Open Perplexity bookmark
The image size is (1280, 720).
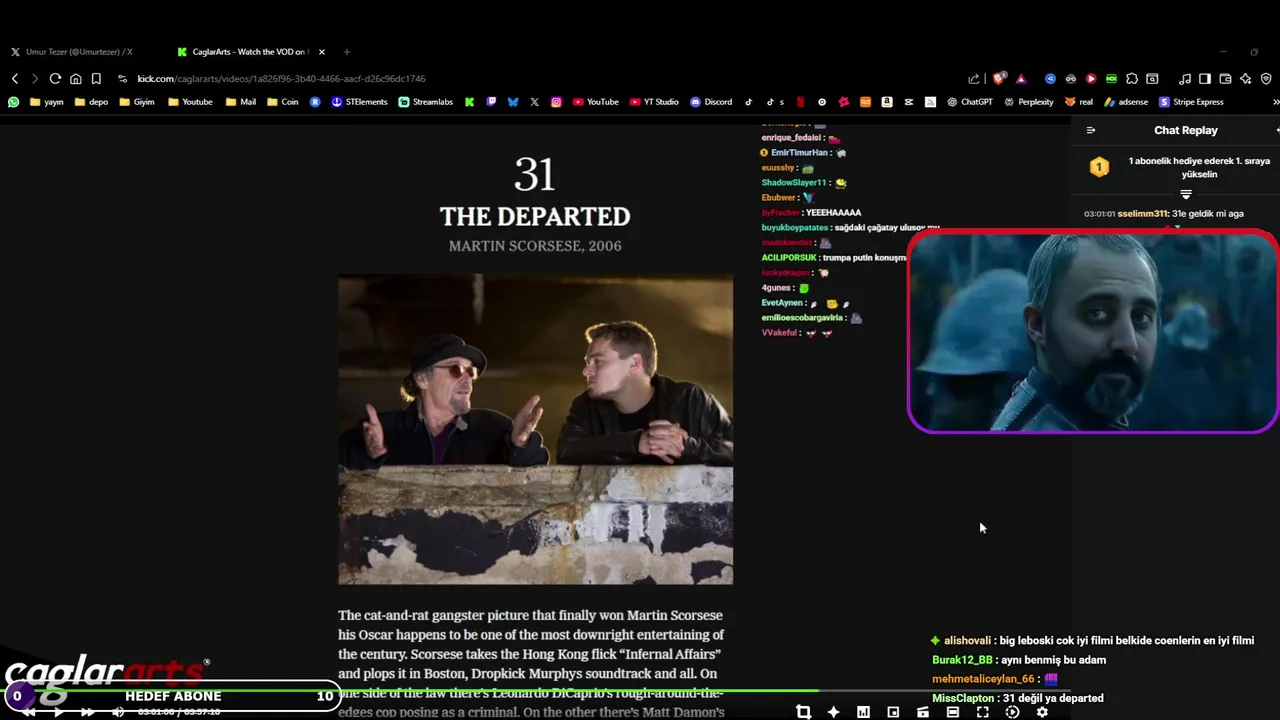pos(1029,102)
